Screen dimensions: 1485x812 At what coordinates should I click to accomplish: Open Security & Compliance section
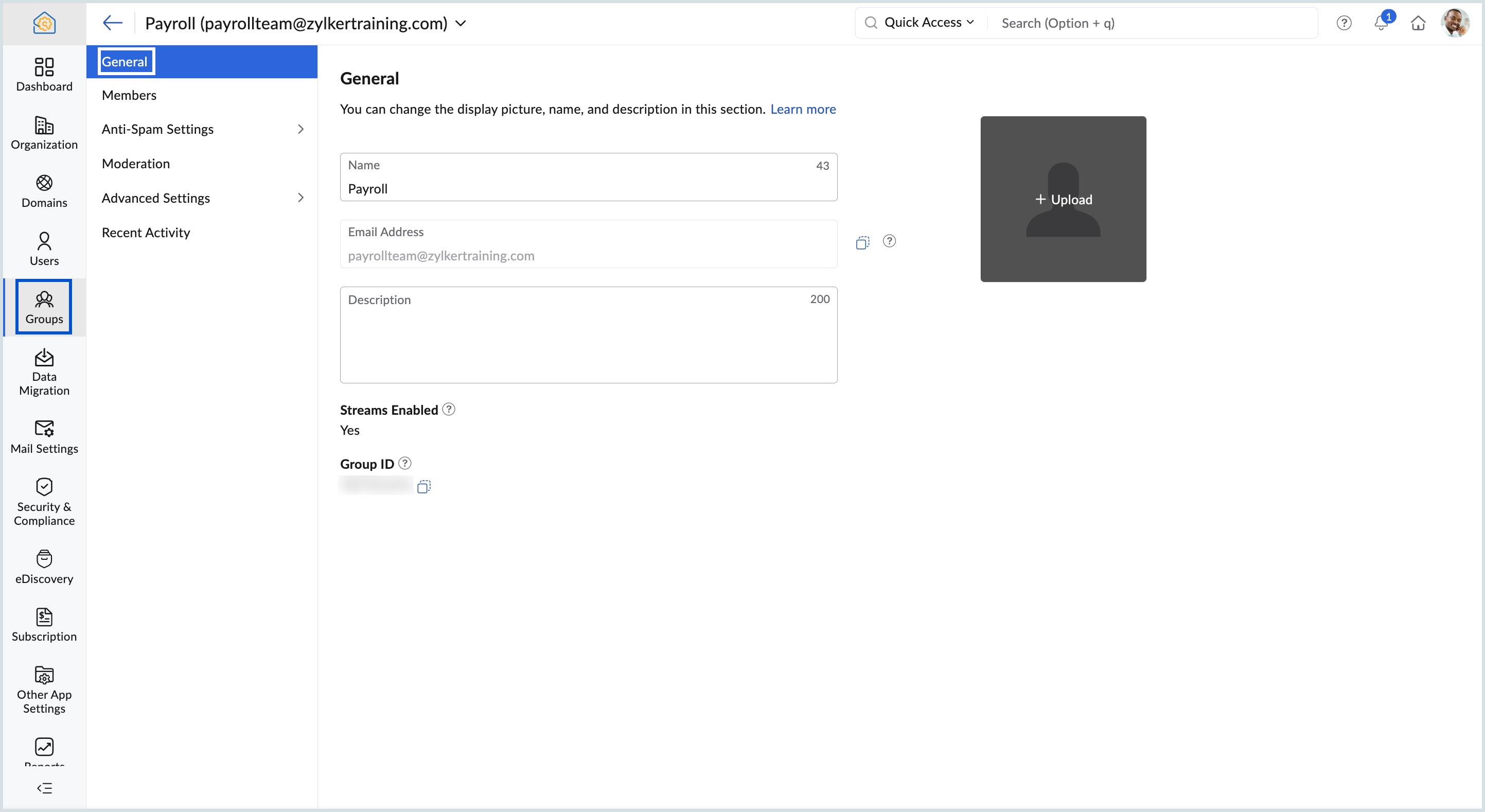click(44, 502)
